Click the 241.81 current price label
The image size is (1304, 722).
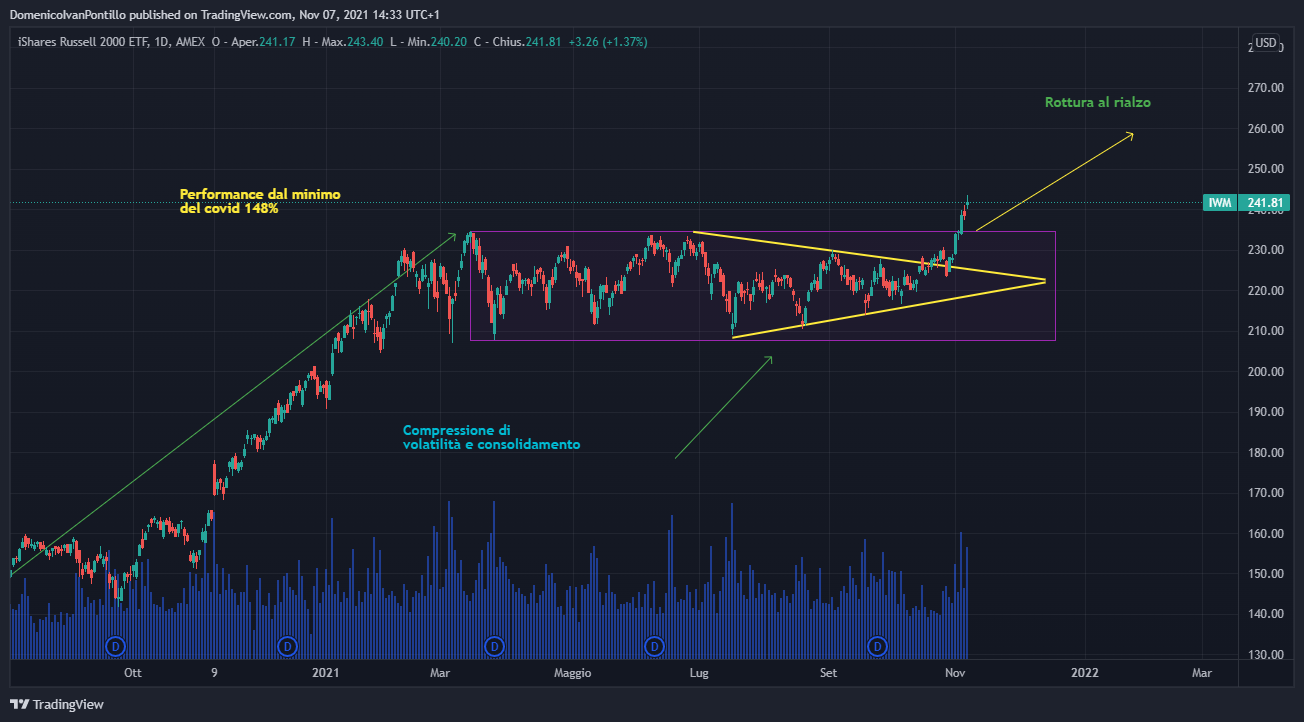[1264, 203]
